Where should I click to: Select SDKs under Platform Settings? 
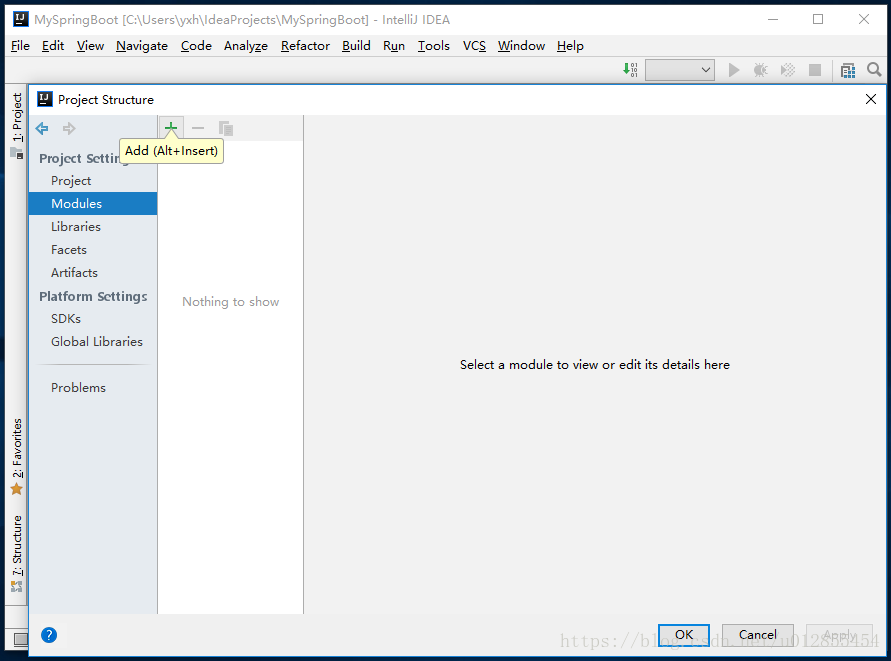click(x=66, y=319)
